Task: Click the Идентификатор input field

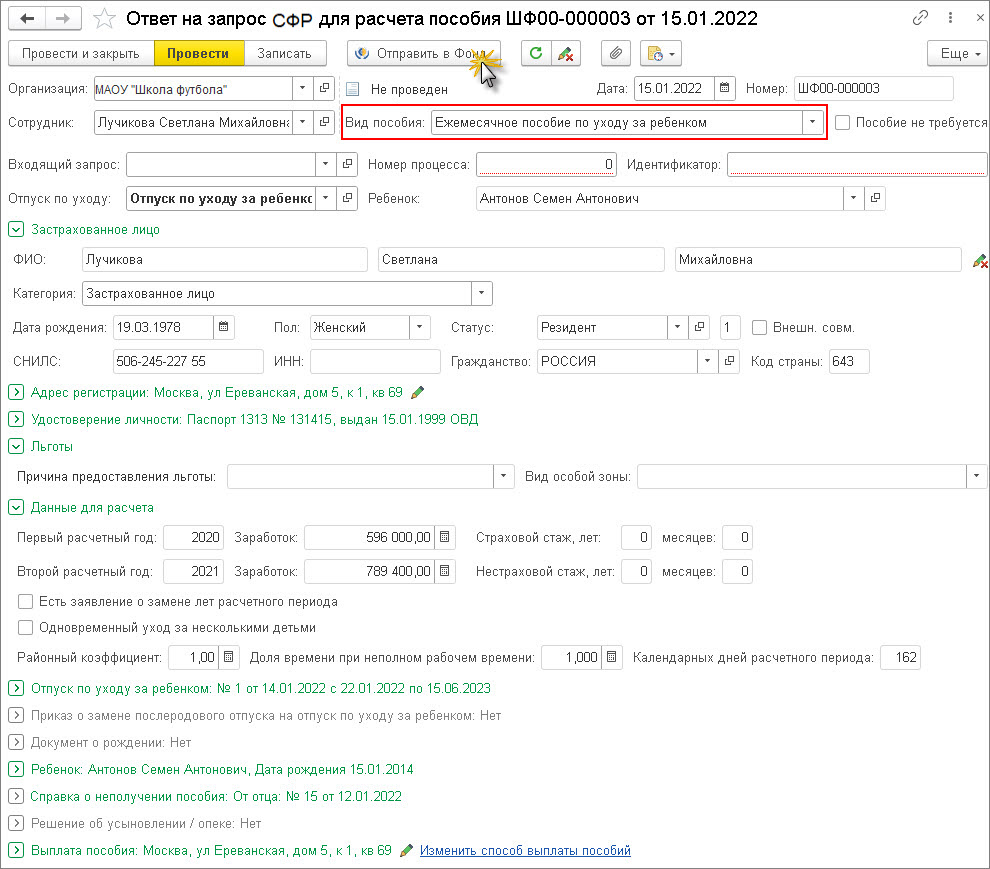Action: tap(857, 164)
